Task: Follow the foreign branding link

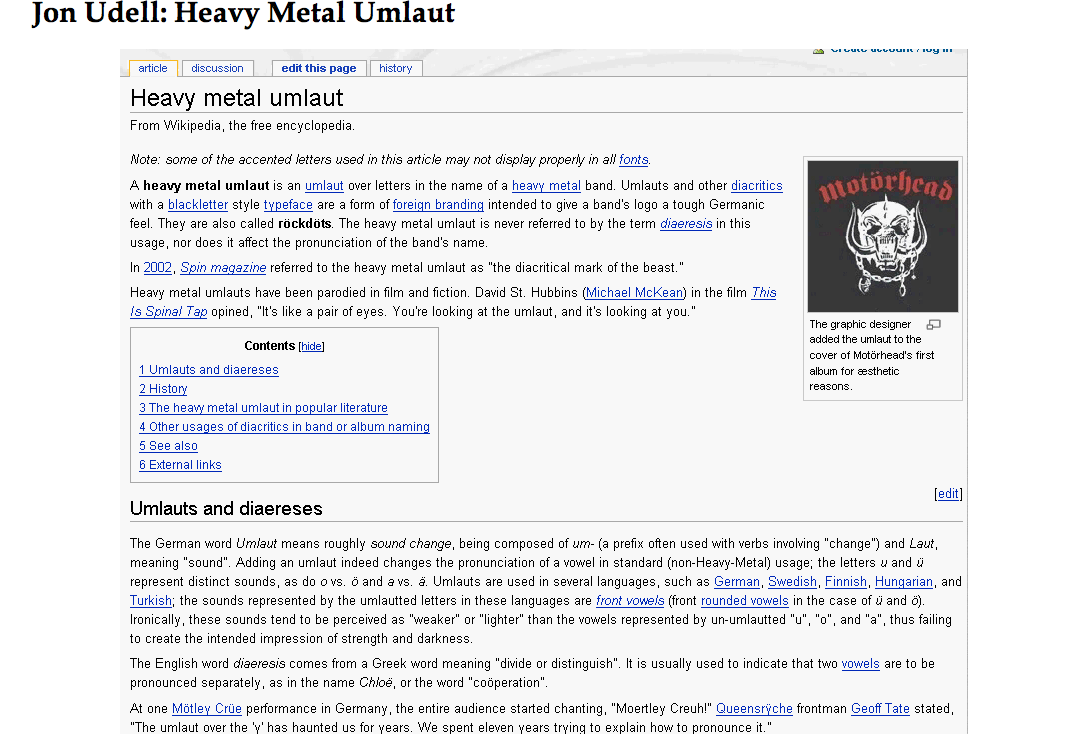Action: coord(438,205)
